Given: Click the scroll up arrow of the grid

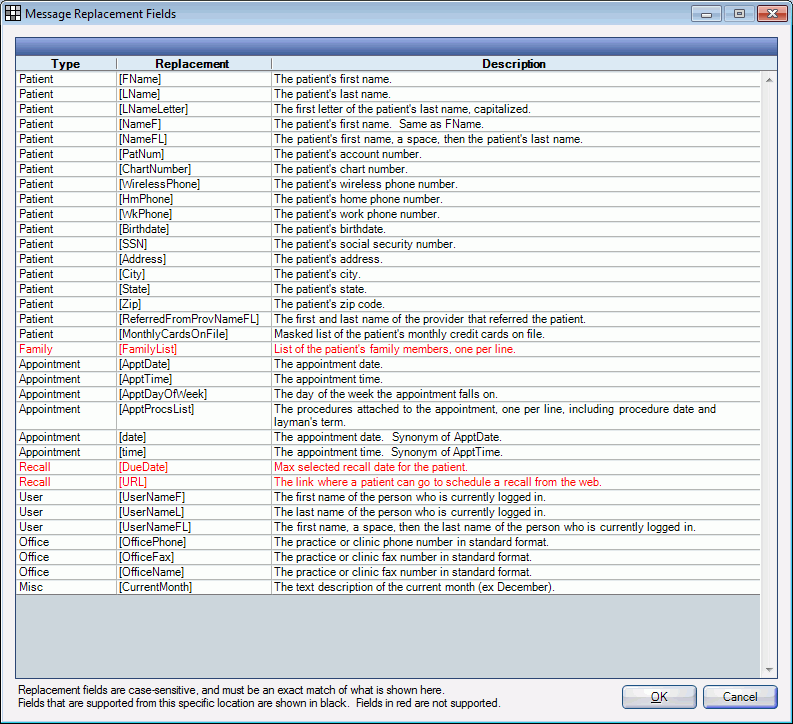Looking at the screenshot, I should coord(769,80).
